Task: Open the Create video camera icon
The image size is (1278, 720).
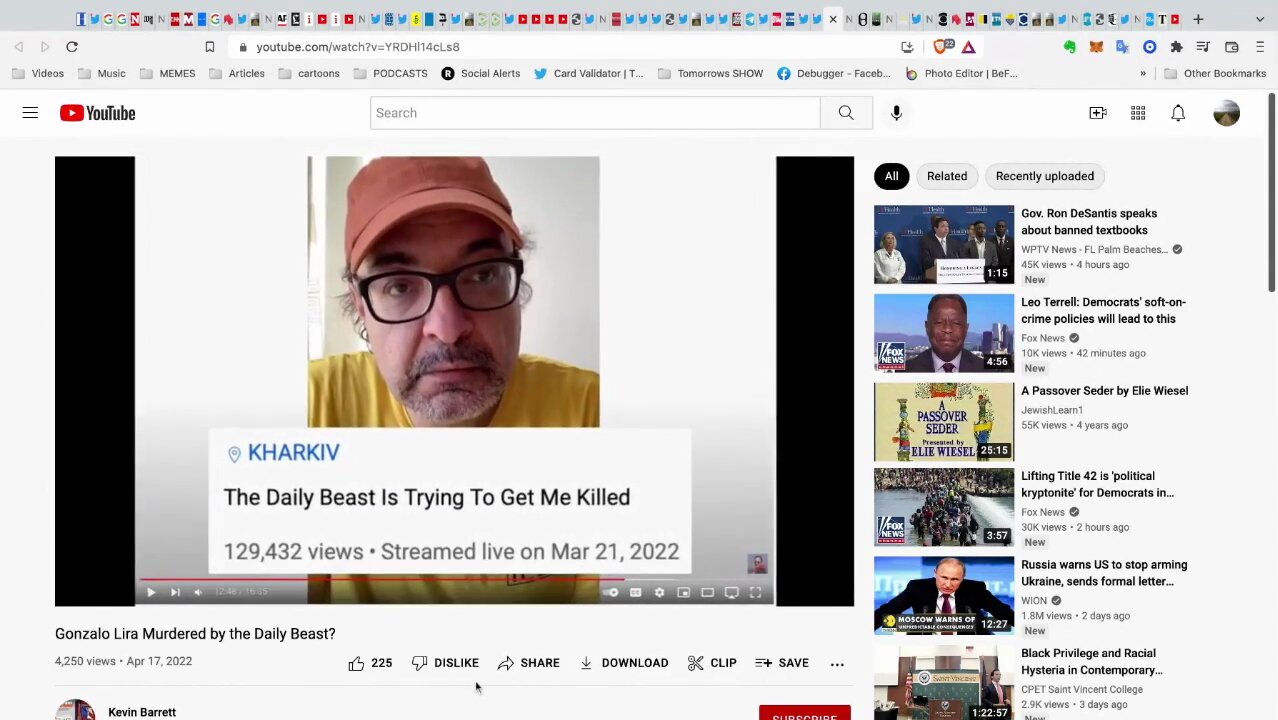Action: pos(1098,113)
